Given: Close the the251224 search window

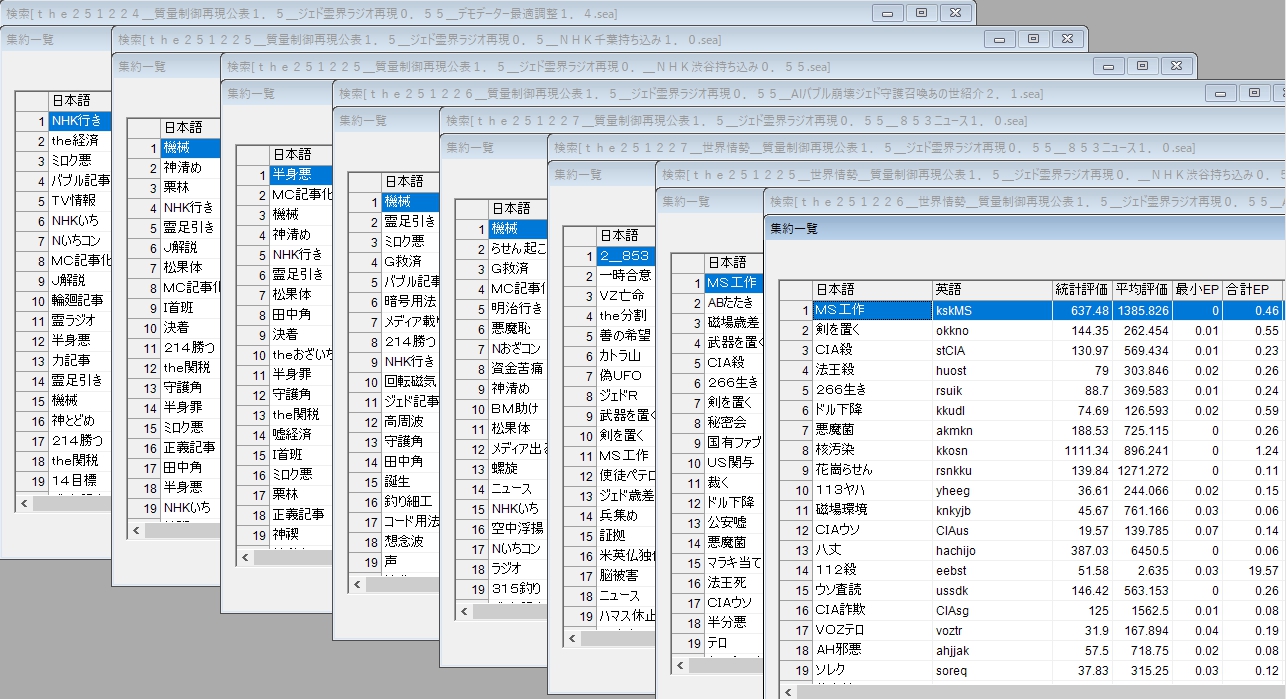Looking at the screenshot, I should (x=955, y=12).
